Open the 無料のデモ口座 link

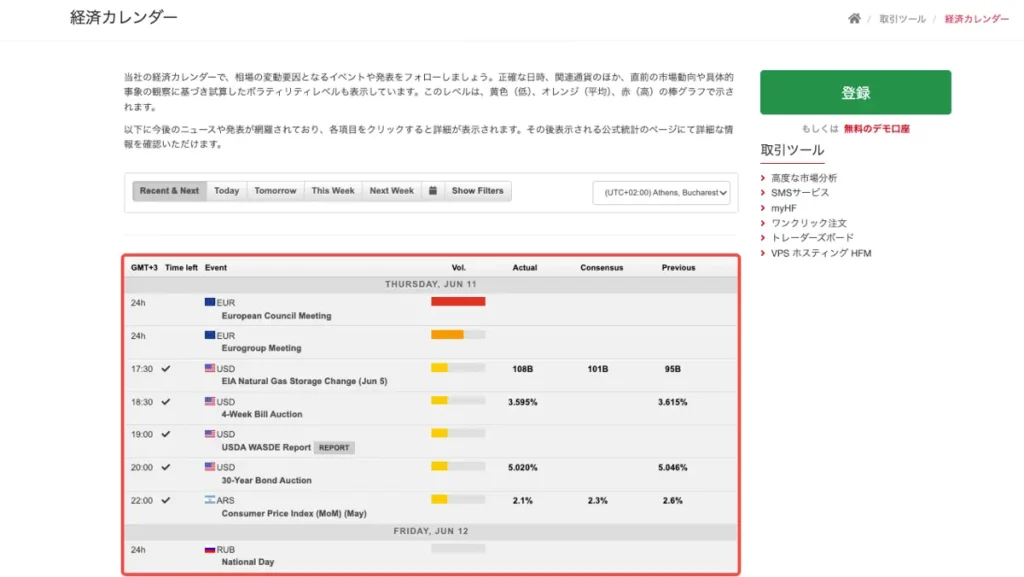point(876,129)
